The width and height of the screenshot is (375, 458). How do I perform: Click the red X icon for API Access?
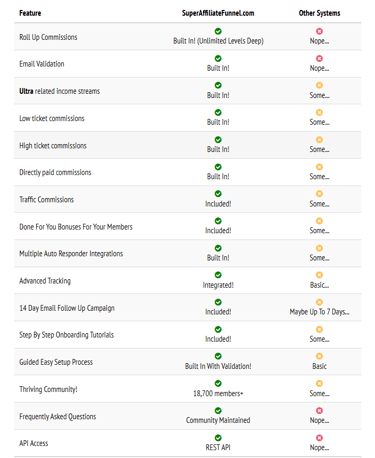click(319, 438)
